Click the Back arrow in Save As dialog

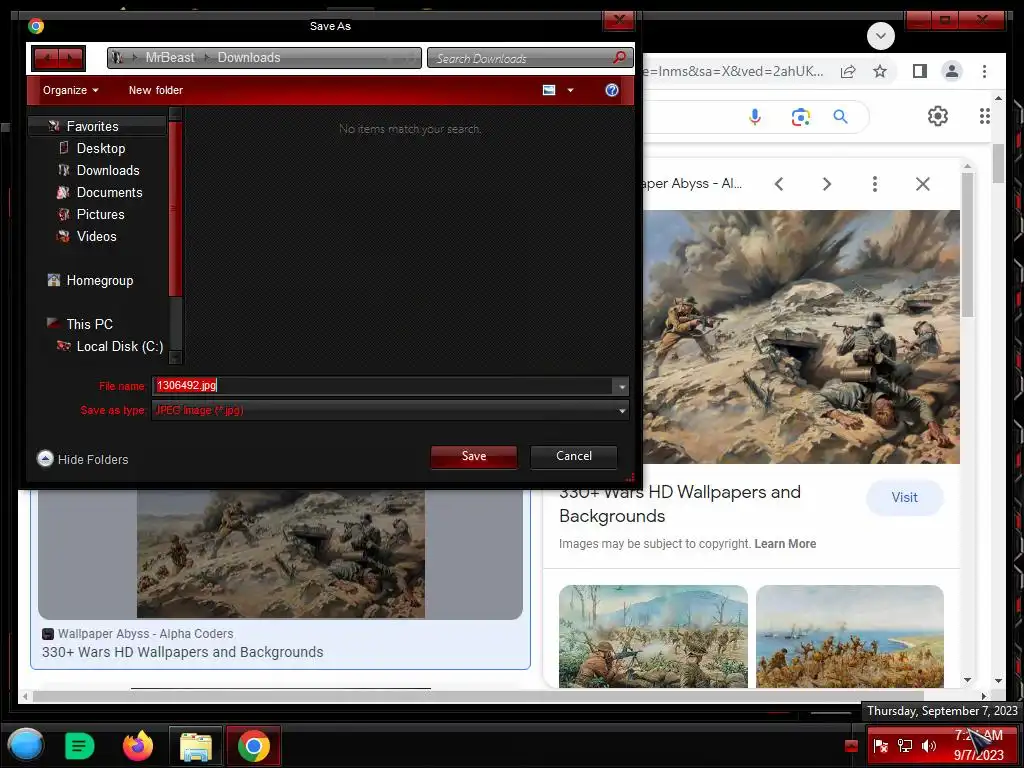coord(46,59)
